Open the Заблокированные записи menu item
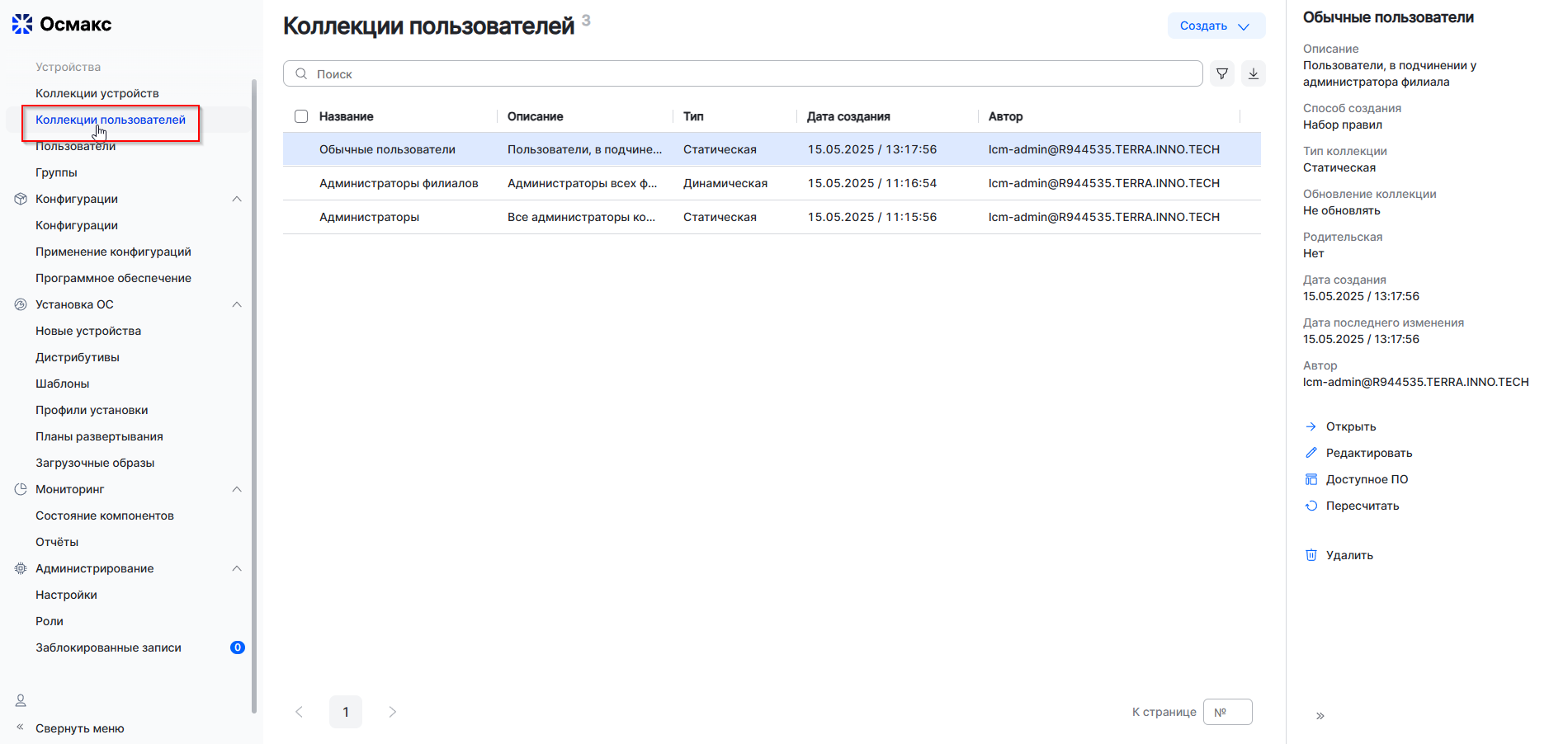Viewport: 1568px width, 744px height. click(x=108, y=647)
